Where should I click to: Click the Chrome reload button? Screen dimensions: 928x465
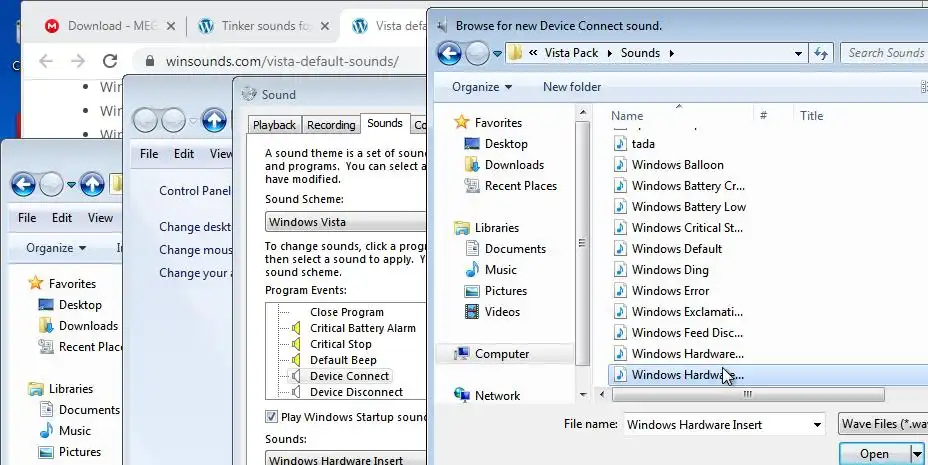coord(110,61)
